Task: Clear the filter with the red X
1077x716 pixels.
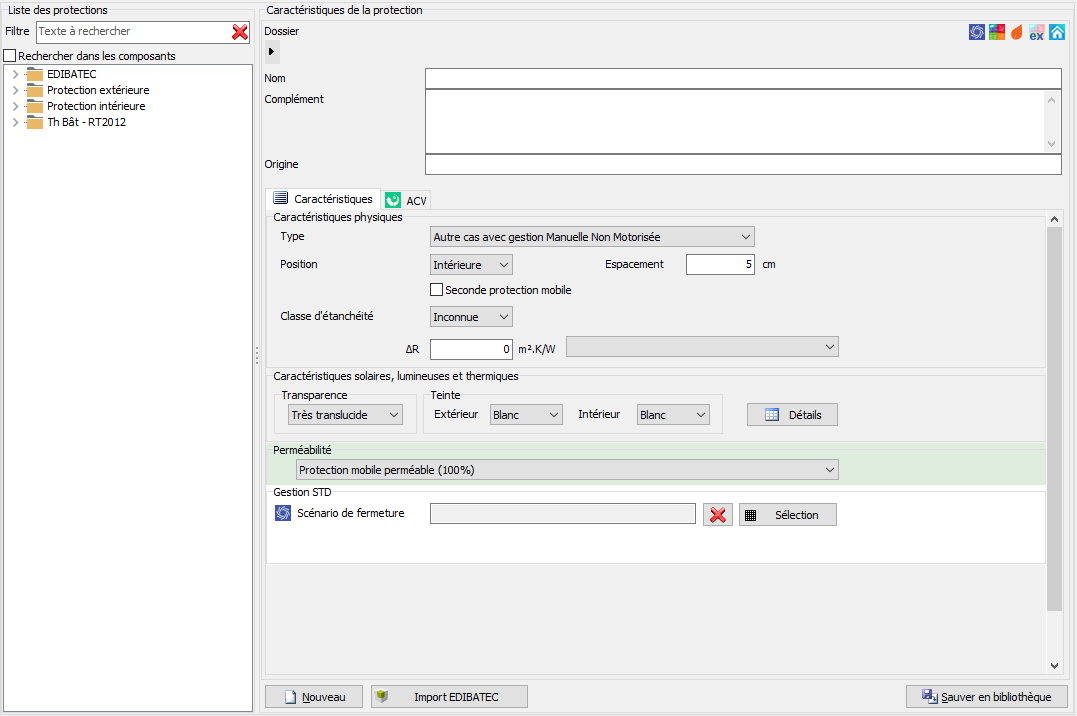Action: (240, 32)
